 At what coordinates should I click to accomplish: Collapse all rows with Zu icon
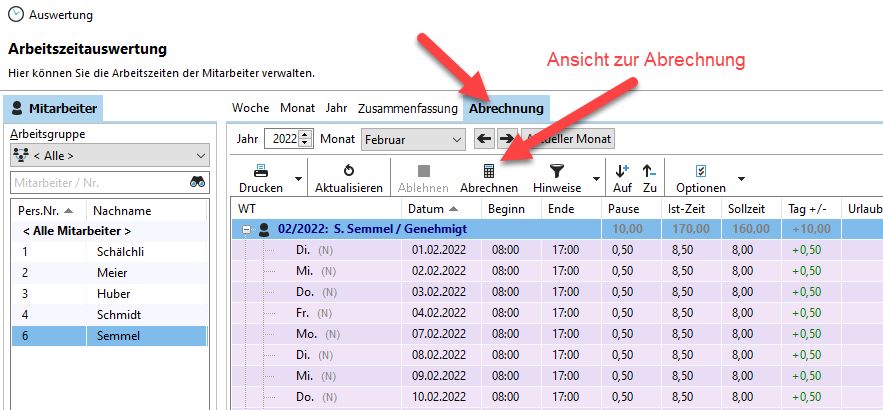649,171
